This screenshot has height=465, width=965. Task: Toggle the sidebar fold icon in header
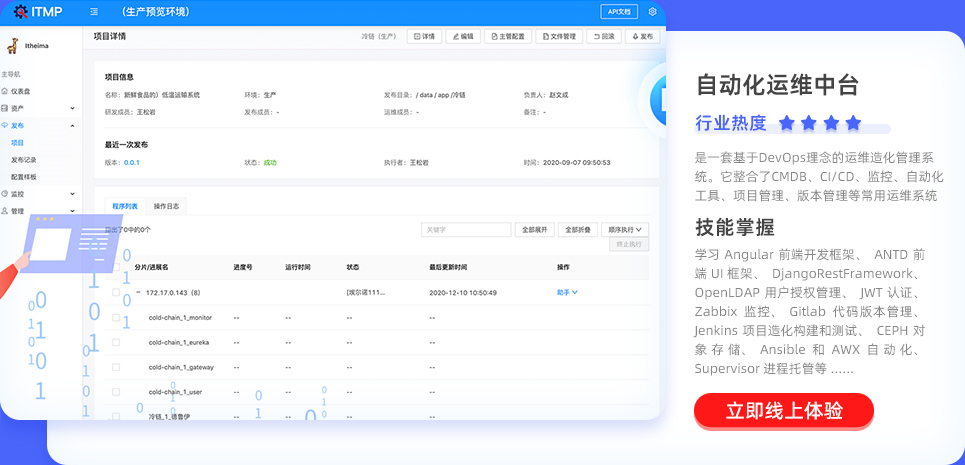94,12
